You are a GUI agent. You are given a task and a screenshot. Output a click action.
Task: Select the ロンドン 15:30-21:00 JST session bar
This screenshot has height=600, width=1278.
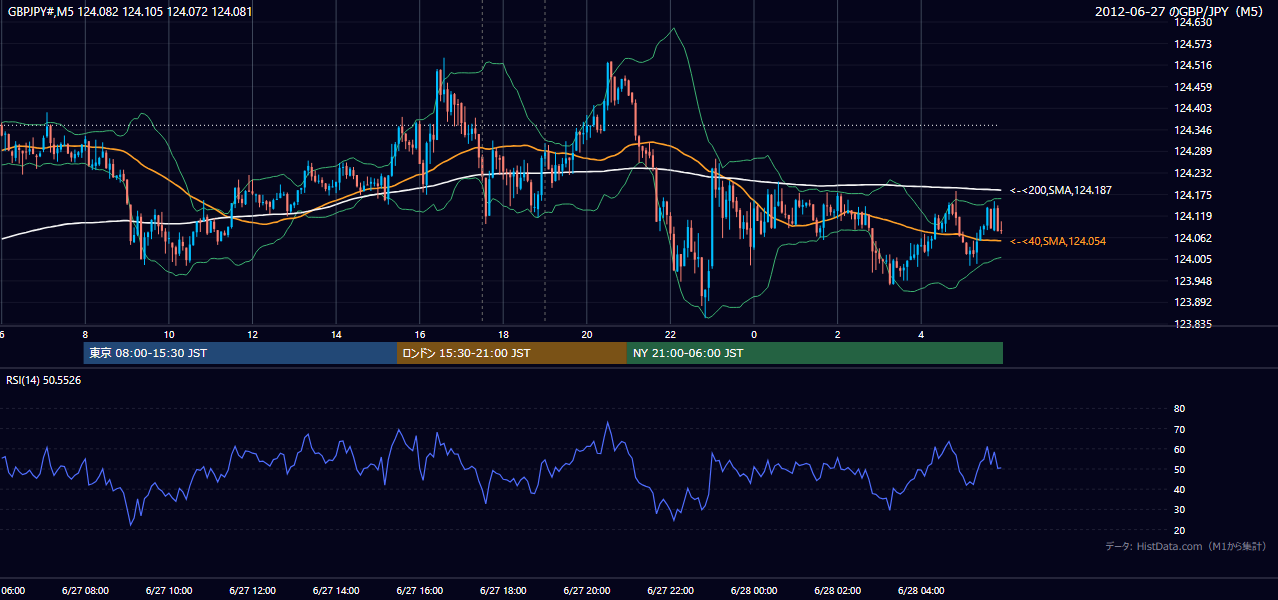[x=512, y=353]
